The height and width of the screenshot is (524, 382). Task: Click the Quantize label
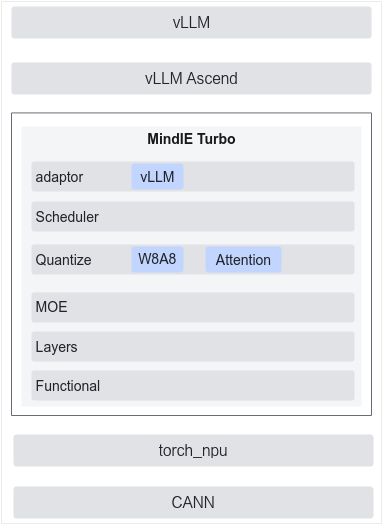[63, 260]
